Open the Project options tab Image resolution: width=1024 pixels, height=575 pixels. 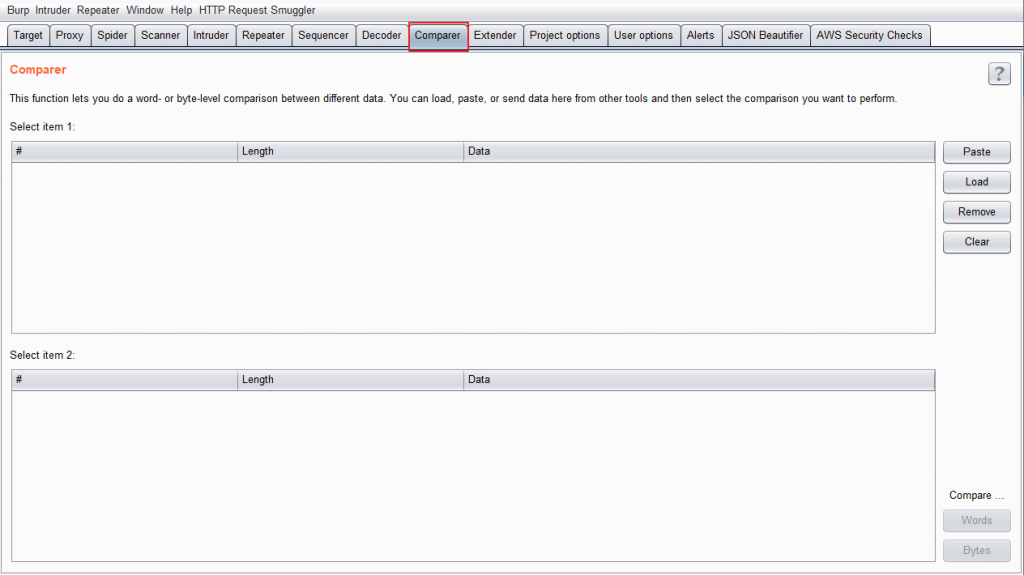[565, 35]
